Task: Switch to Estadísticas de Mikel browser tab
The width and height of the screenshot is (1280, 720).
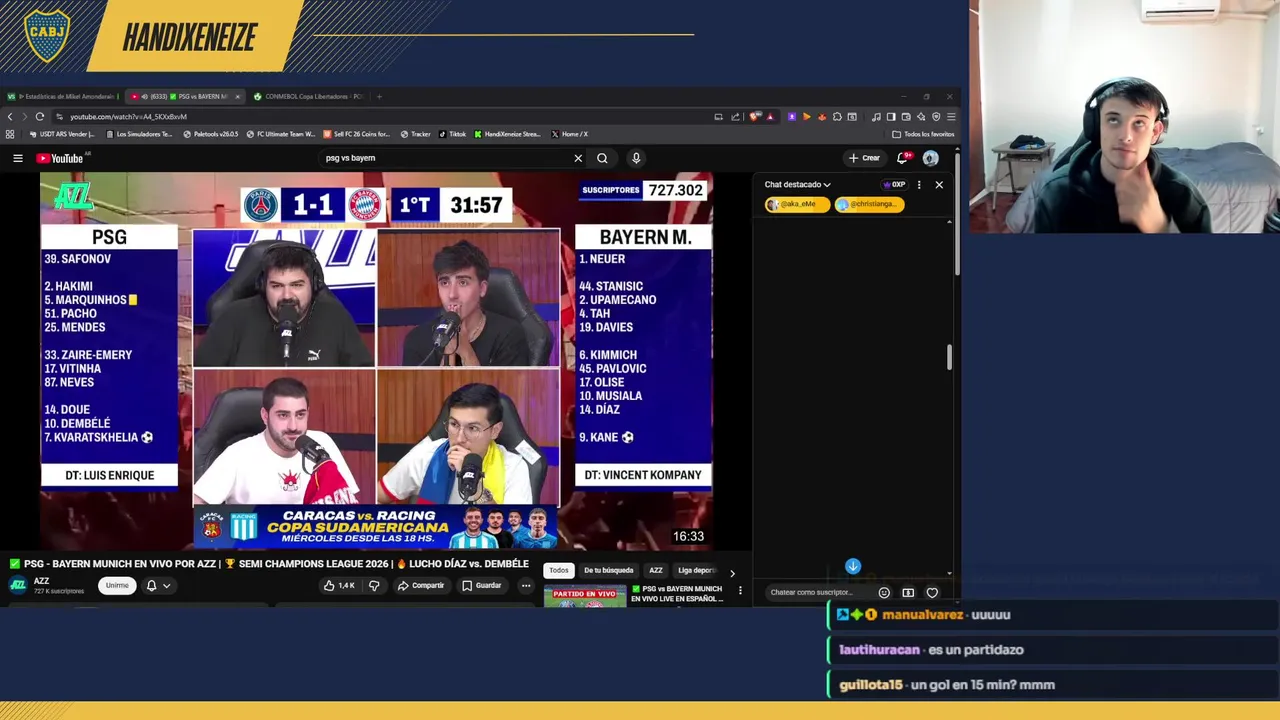Action: coord(62,97)
